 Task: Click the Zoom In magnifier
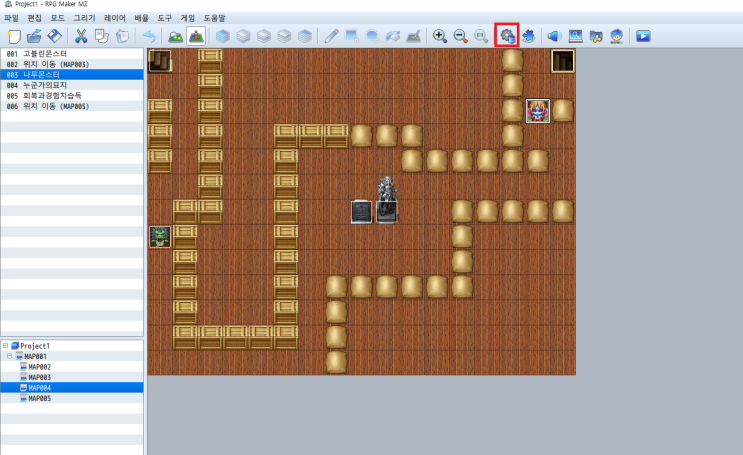click(x=440, y=36)
